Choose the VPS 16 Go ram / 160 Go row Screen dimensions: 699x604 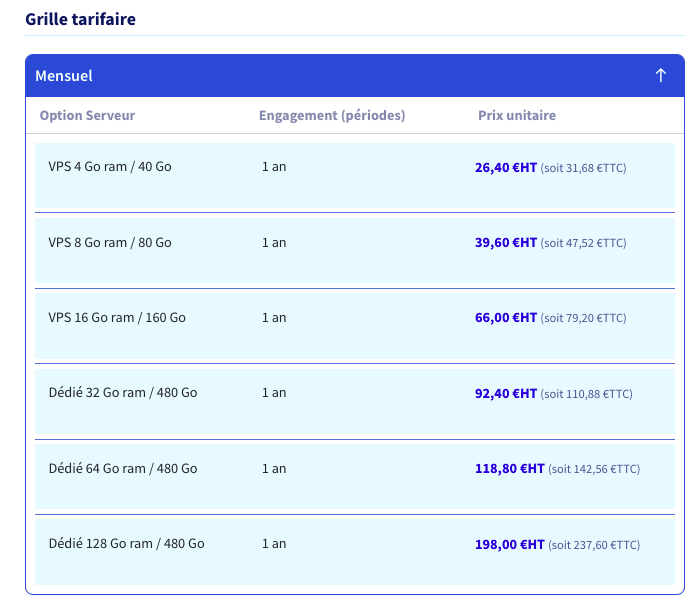[355, 326]
